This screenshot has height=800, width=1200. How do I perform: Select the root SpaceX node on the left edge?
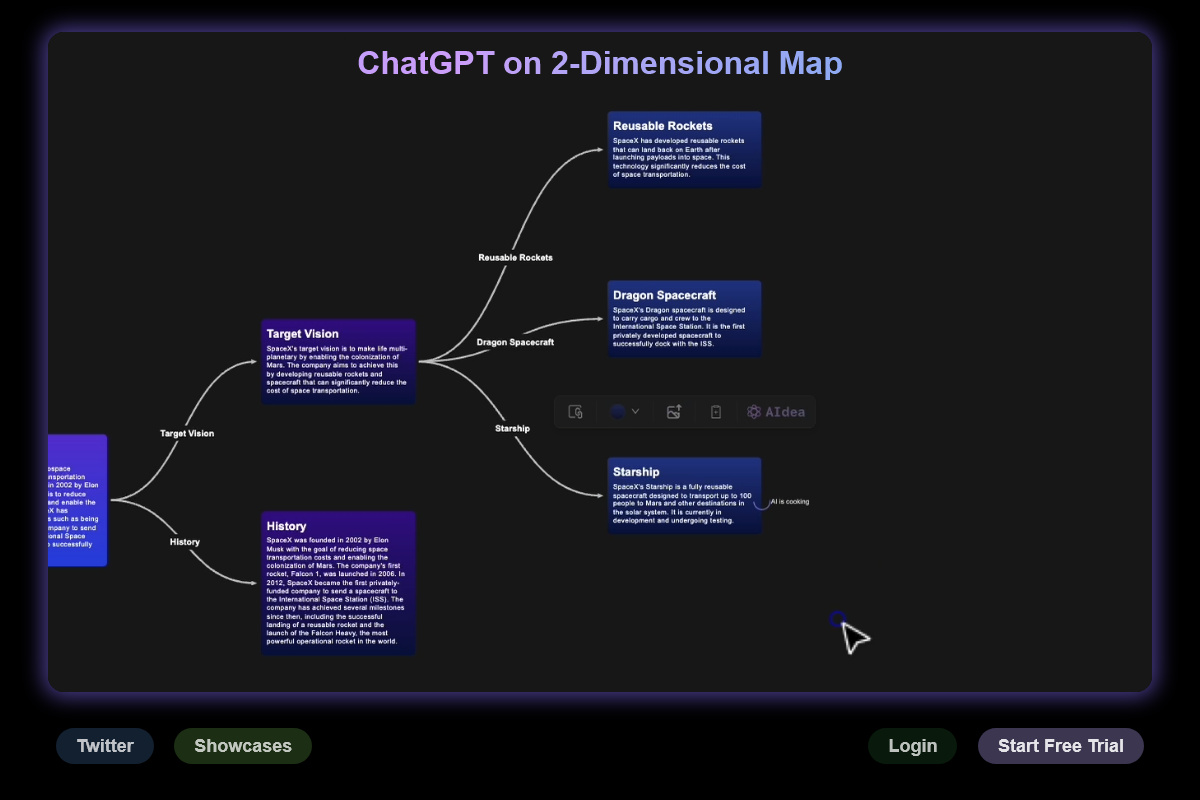pyautogui.click(x=75, y=500)
